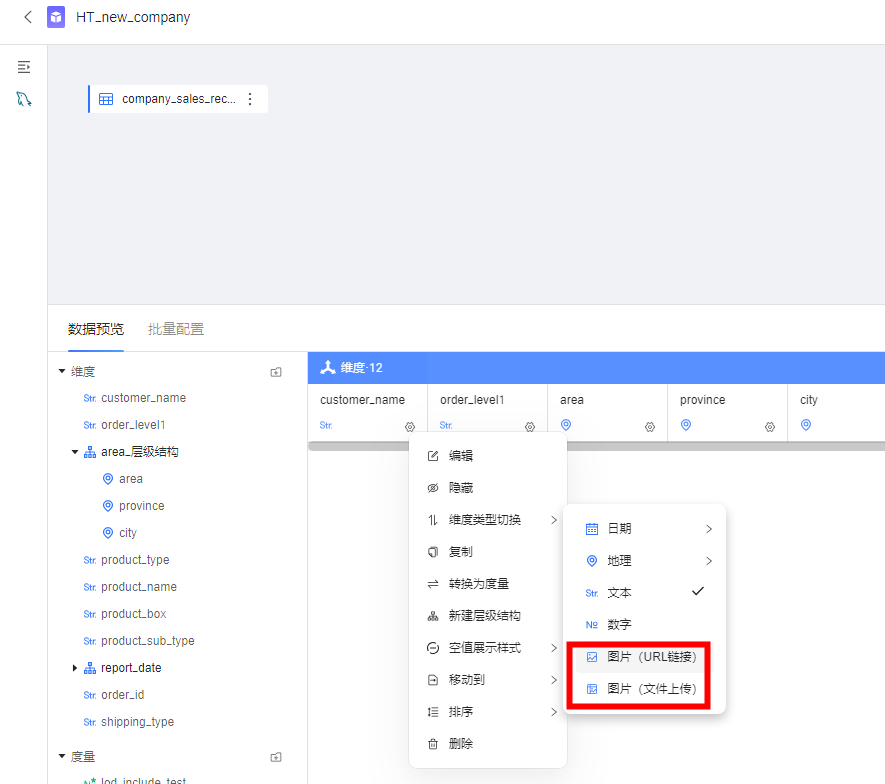Expand the report_date hierarchy
The width and height of the screenshot is (885, 784).
pos(75,668)
